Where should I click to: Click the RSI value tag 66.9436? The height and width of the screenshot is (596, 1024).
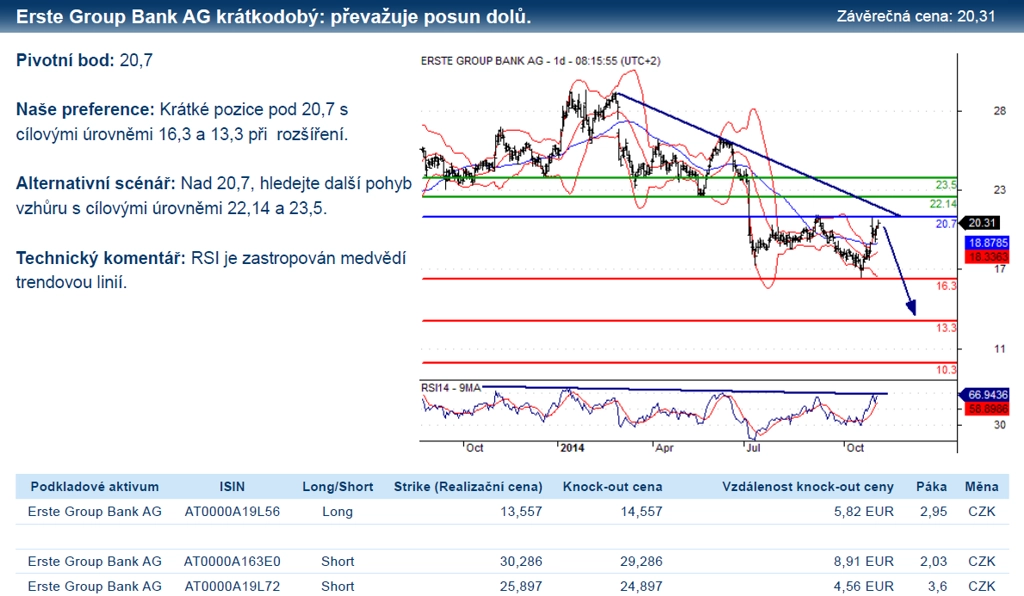tap(985, 395)
